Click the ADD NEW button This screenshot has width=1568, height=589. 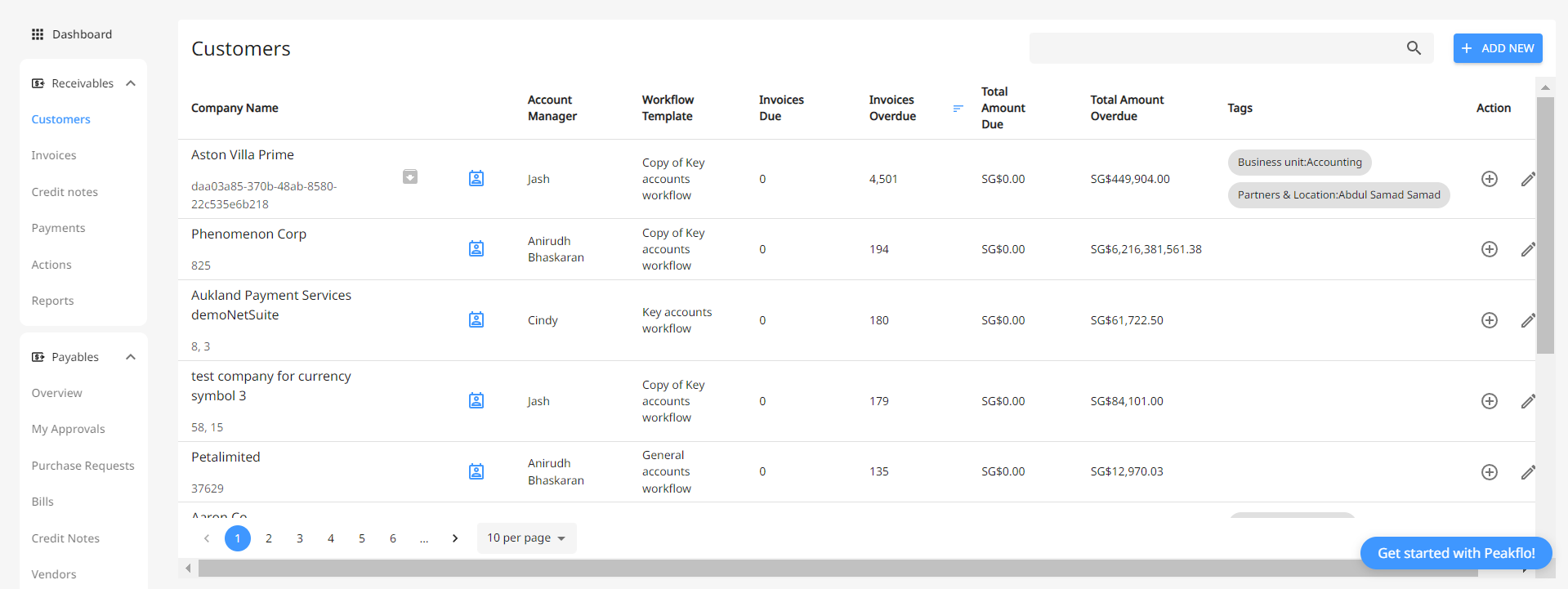click(x=1498, y=48)
